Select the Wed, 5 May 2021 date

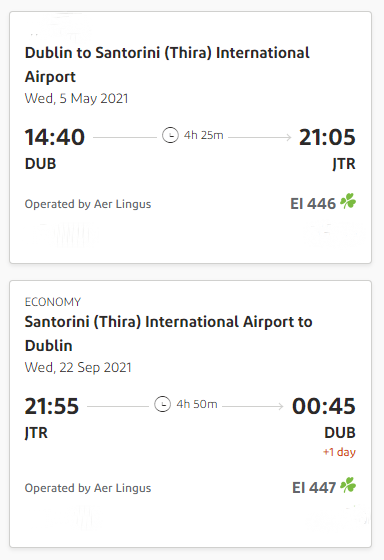pyautogui.click(x=76, y=98)
